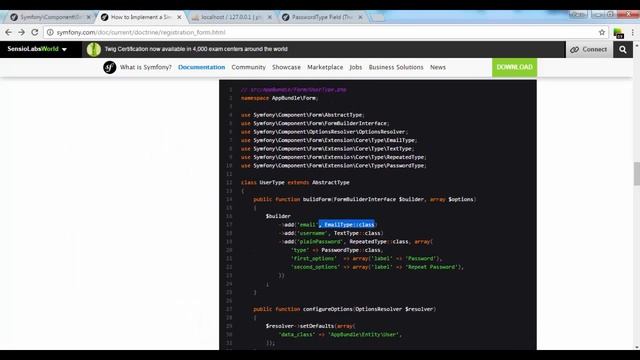Click the 'namespace AppBundle\Form;' line
Image resolution: width=640 pixels, height=360 pixels.
click(279, 98)
